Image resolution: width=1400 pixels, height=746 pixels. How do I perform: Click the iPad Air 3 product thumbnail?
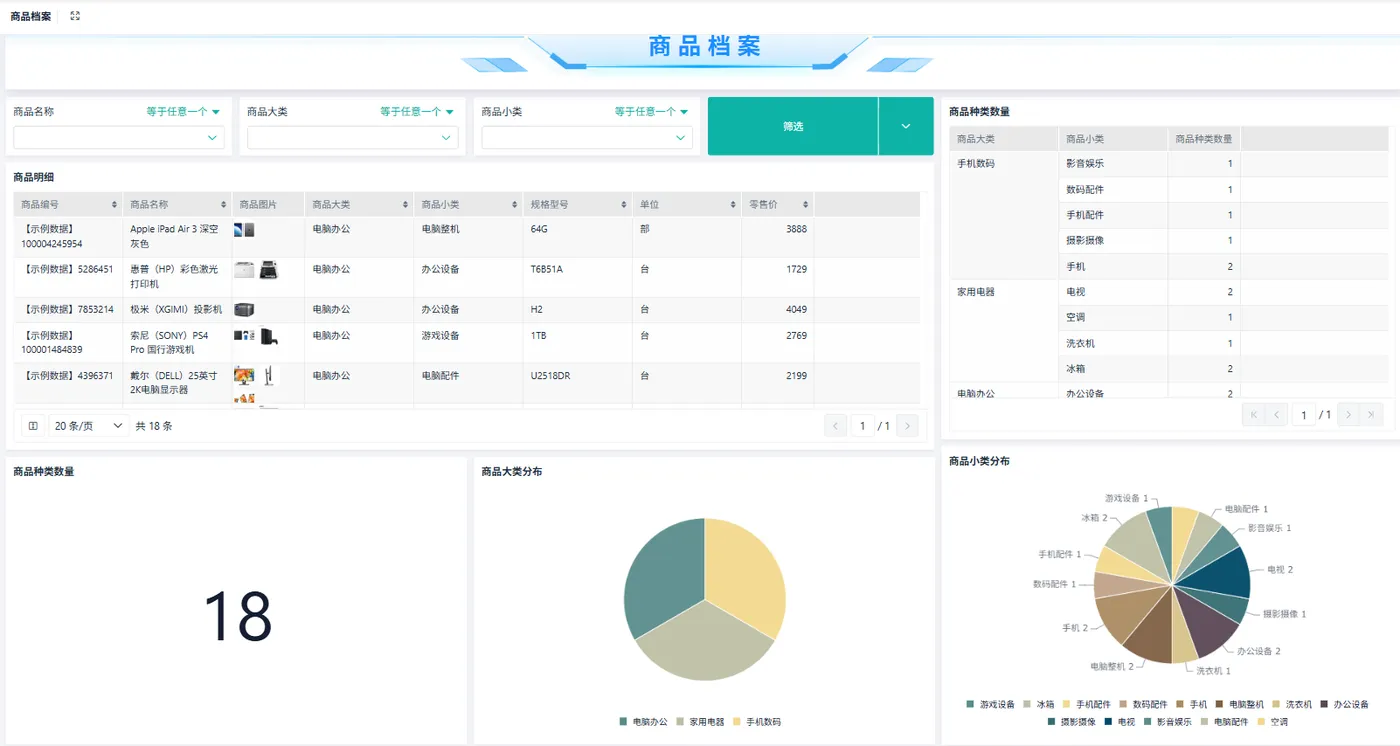pyautogui.click(x=244, y=230)
